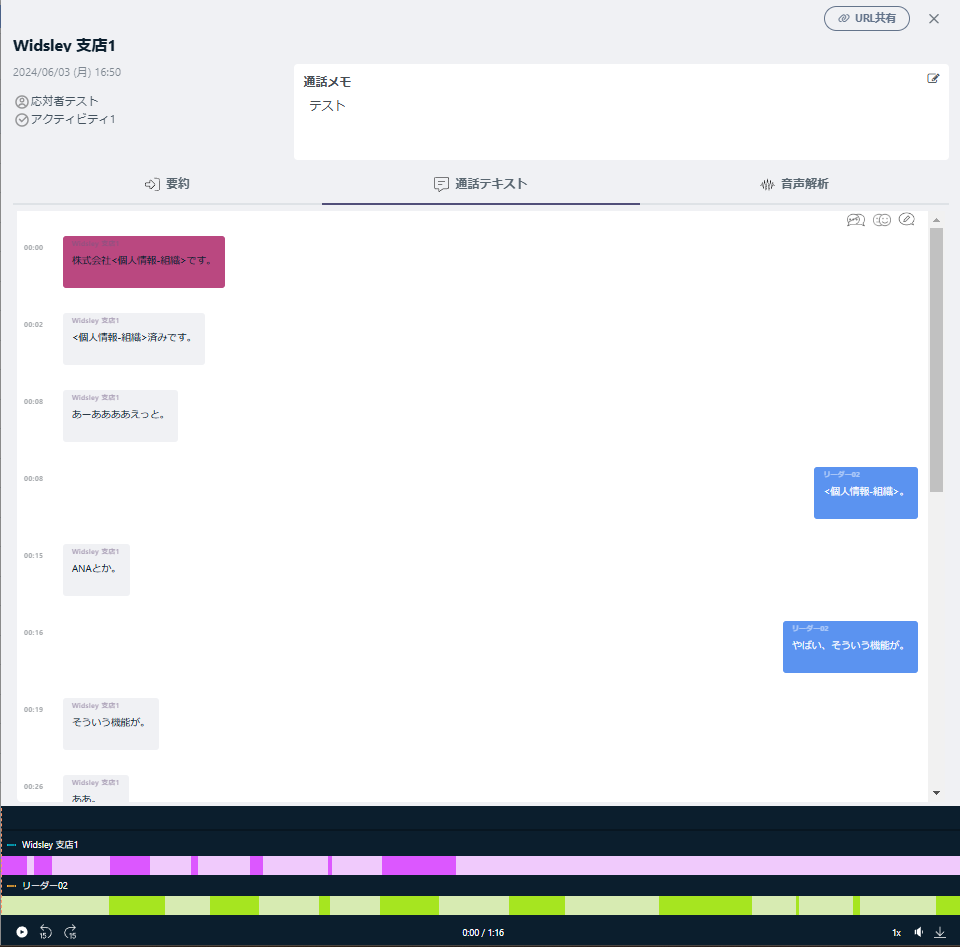This screenshot has height=947, width=960.
Task: Mute the audio with the speaker icon
Action: point(918,932)
